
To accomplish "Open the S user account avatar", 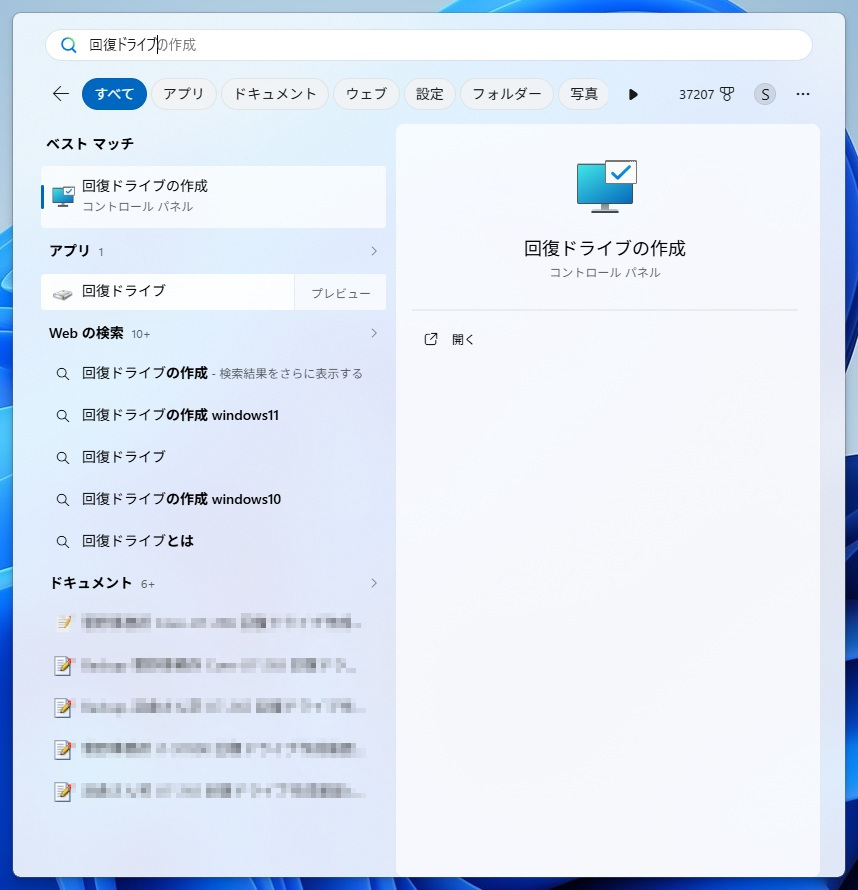I will pyautogui.click(x=764, y=94).
